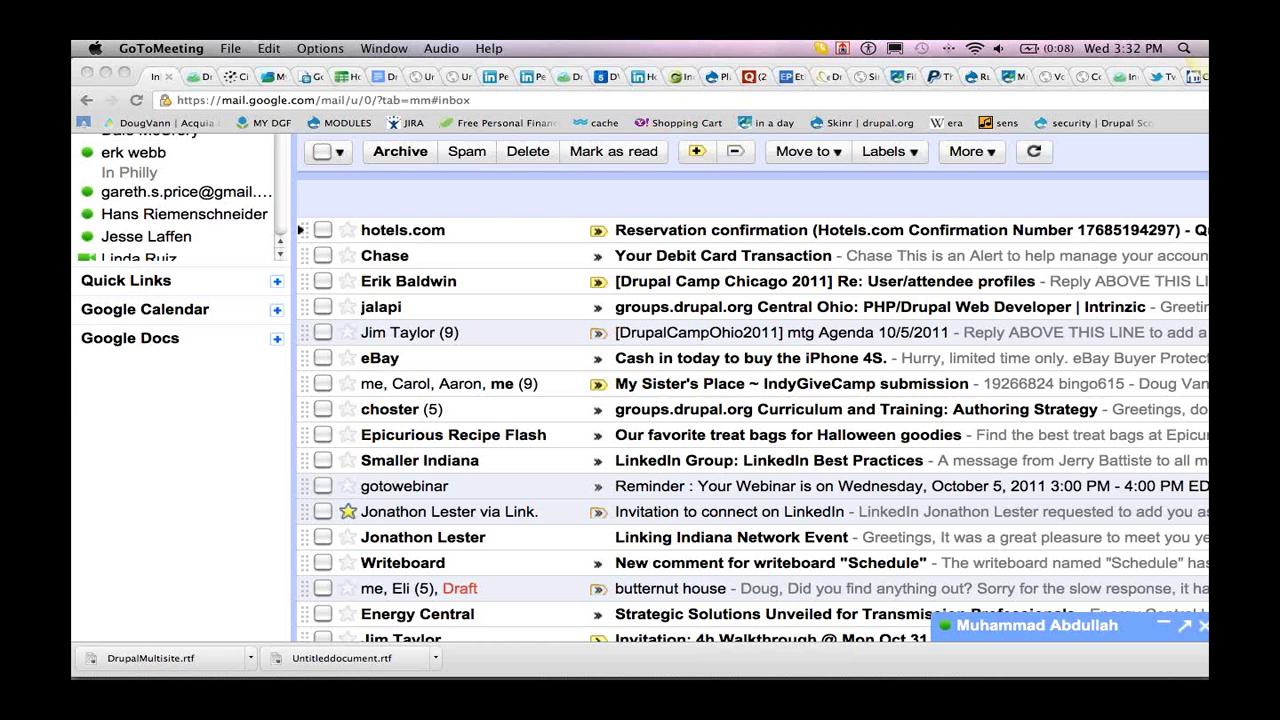Open the Move to dropdown
Viewport: 1280px width, 720px height.
click(808, 151)
